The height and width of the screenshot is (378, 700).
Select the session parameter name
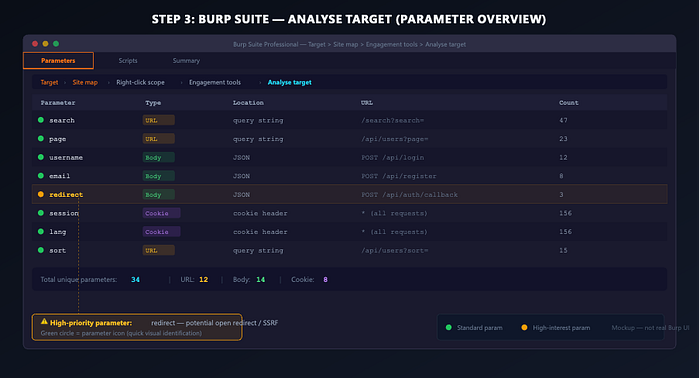point(64,213)
